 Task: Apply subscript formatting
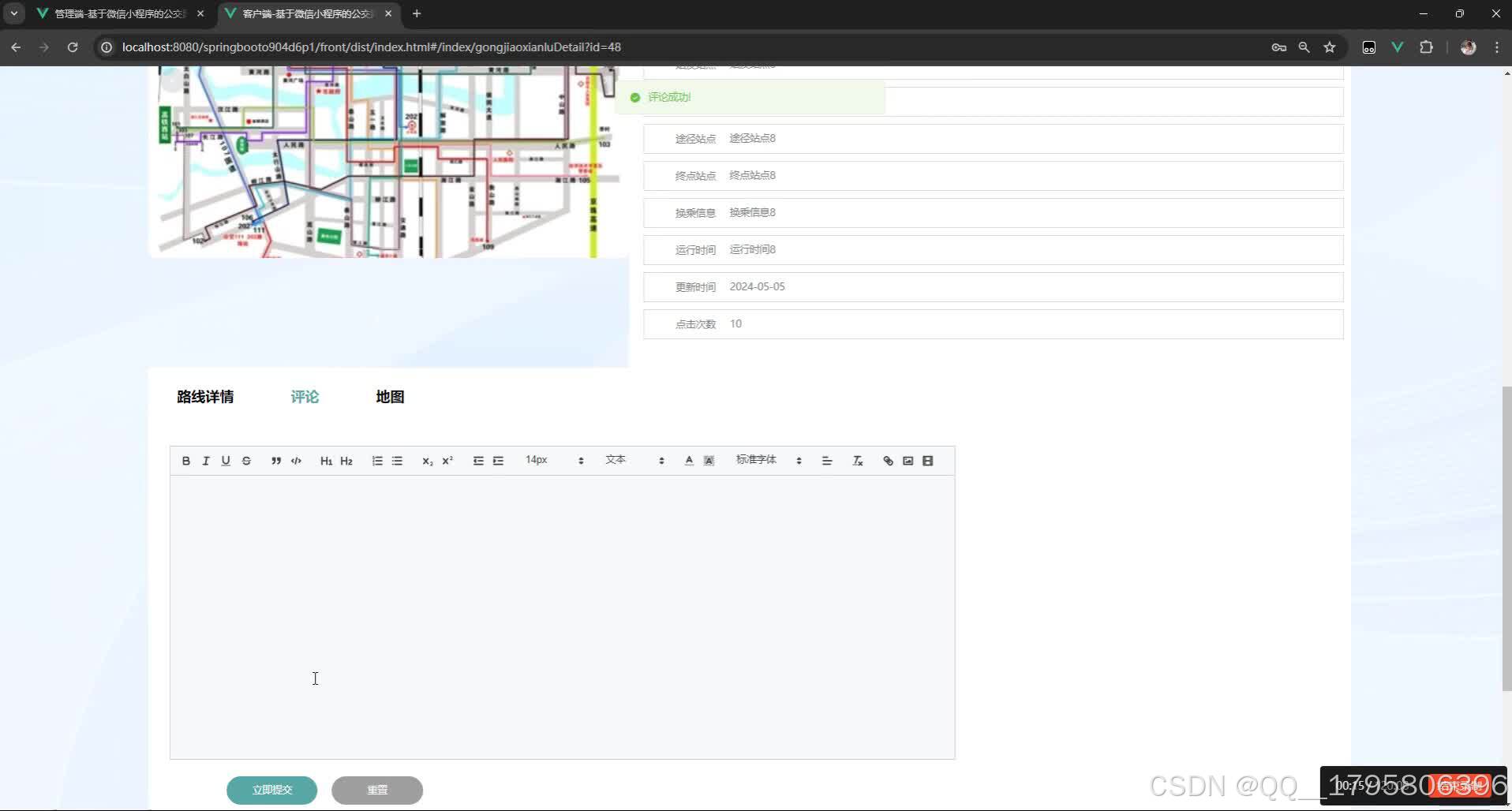(427, 461)
